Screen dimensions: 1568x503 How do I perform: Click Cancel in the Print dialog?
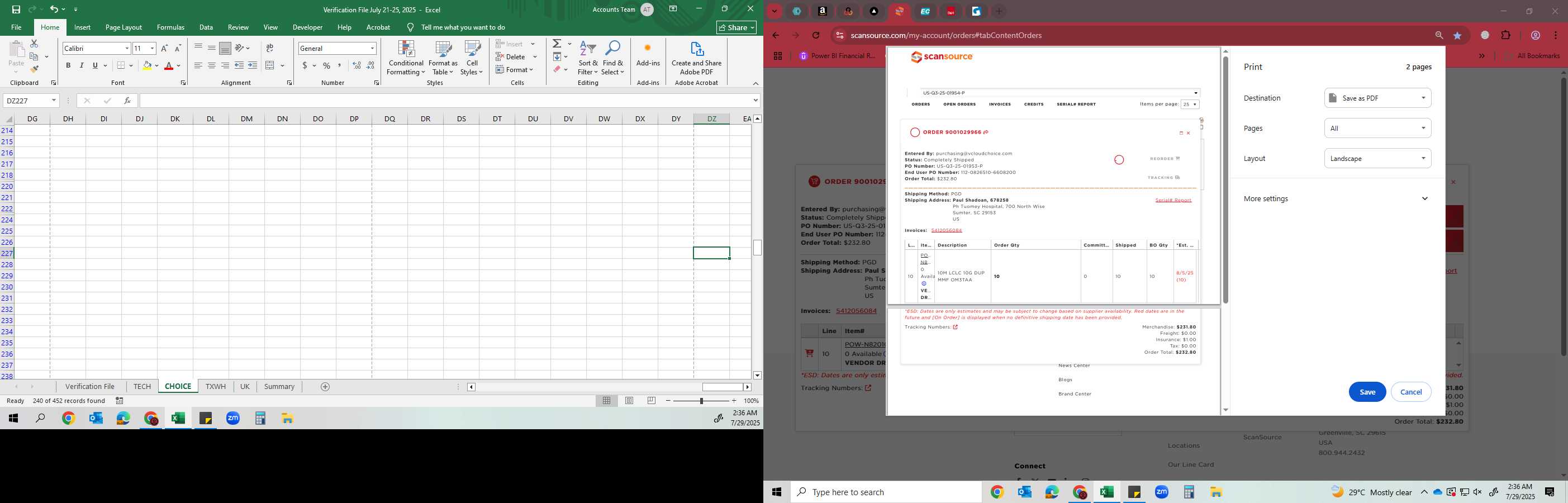click(1411, 392)
